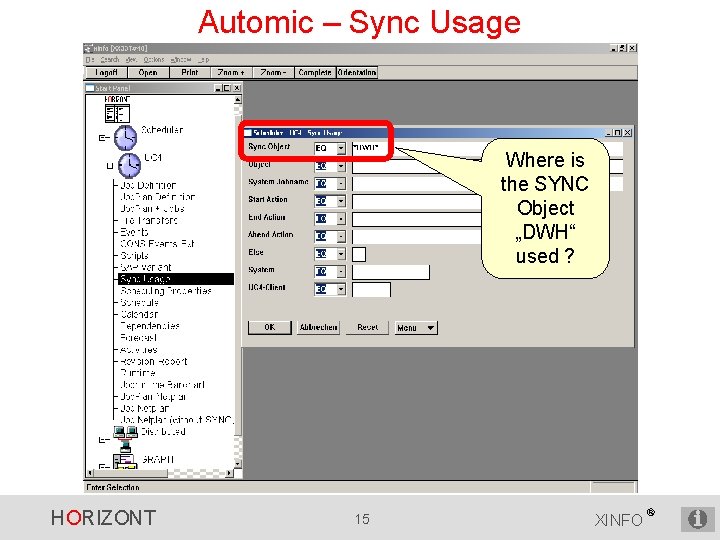
Task: Select Events in the tree
Action: (134, 232)
